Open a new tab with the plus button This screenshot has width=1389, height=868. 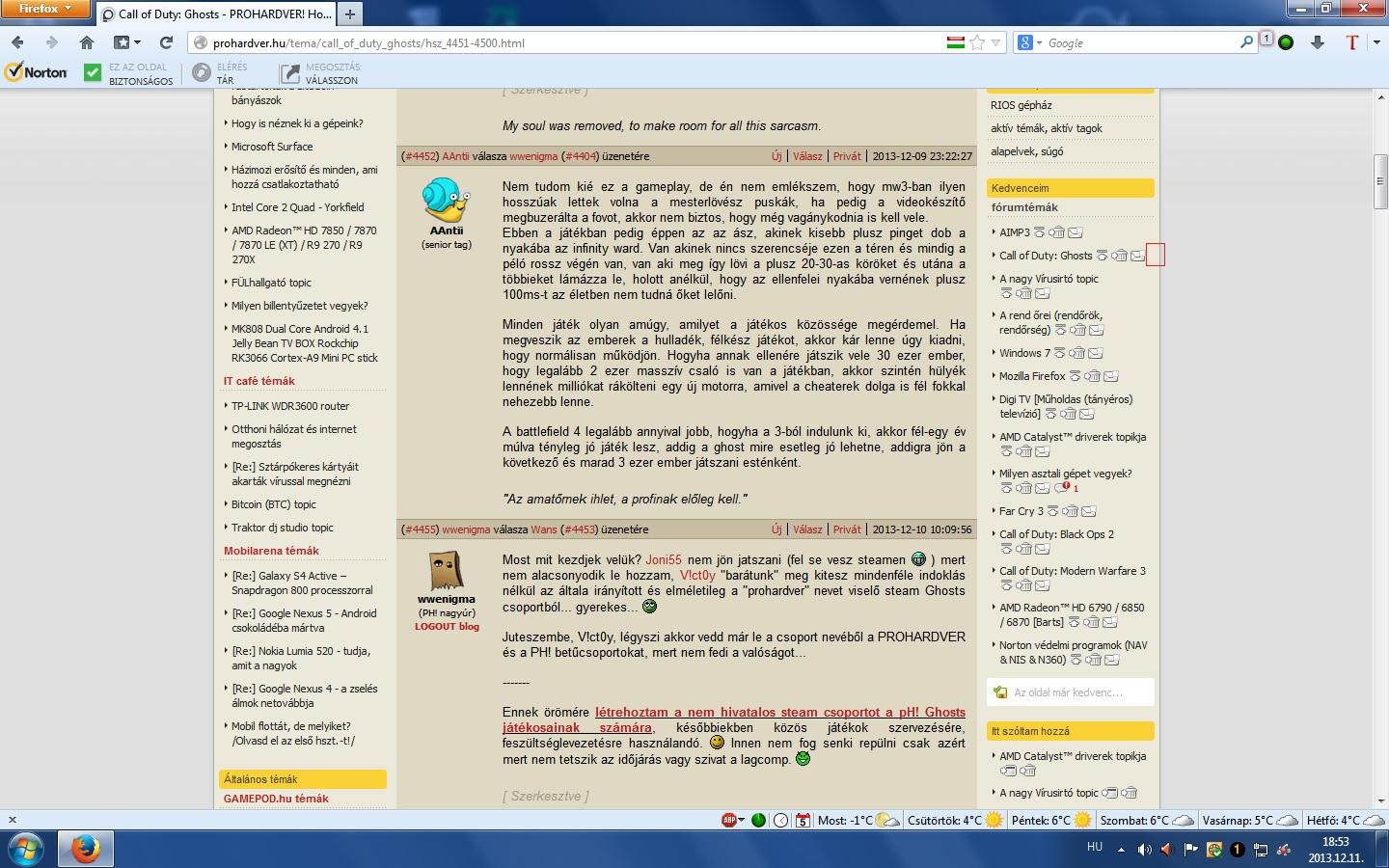tap(350, 14)
